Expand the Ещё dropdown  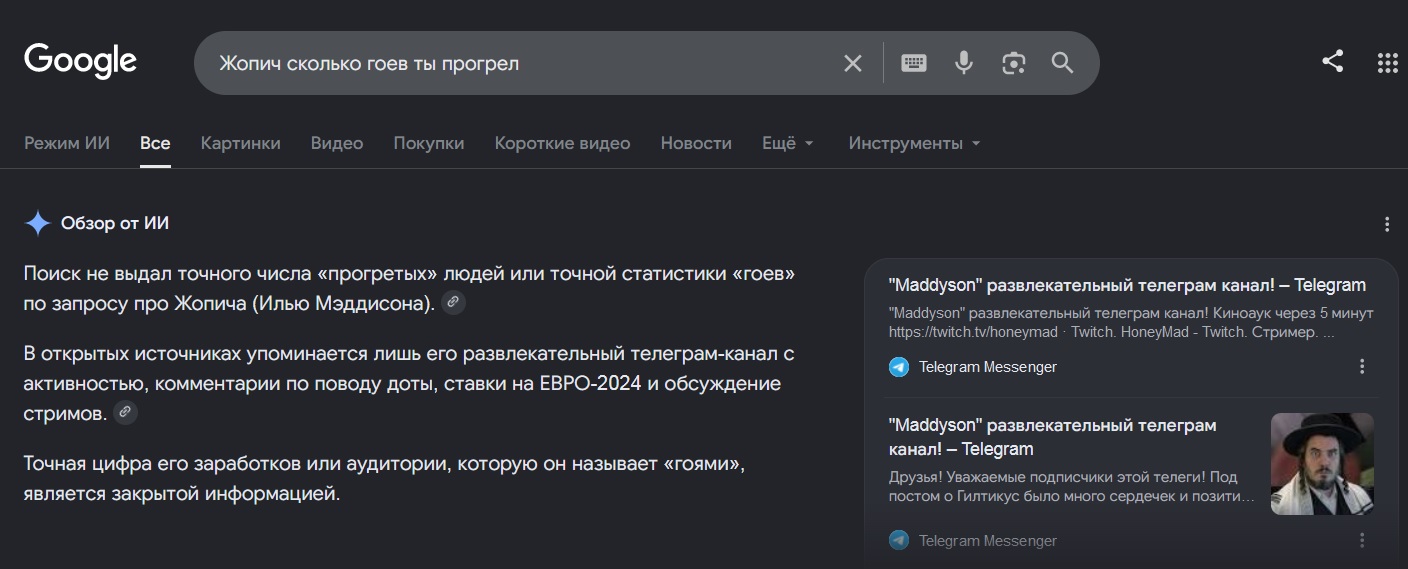tap(788, 143)
